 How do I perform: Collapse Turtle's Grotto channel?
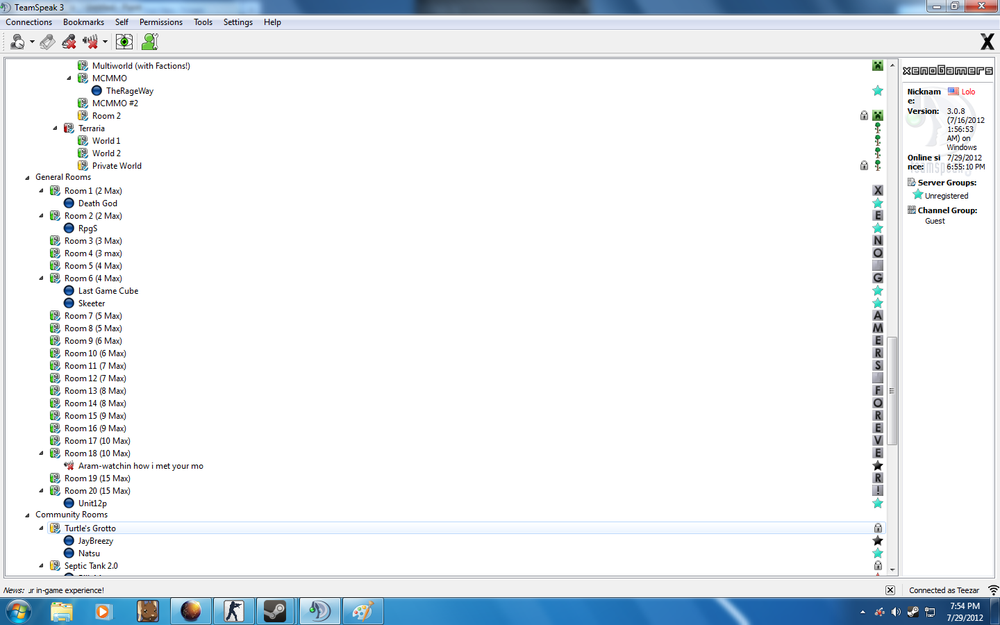coord(41,528)
